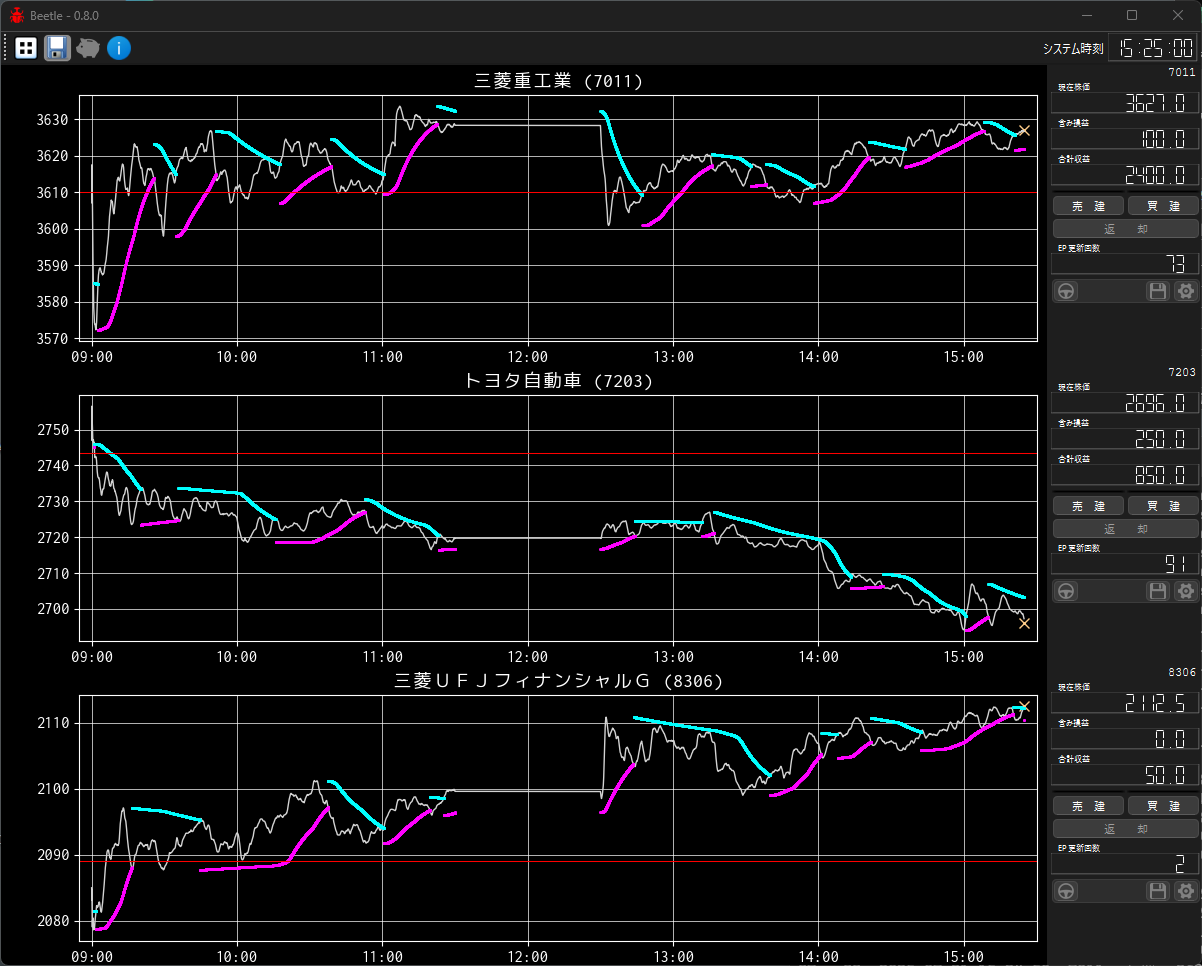
Task: Click the X marker on the 8306 chart
Action: (1023, 706)
